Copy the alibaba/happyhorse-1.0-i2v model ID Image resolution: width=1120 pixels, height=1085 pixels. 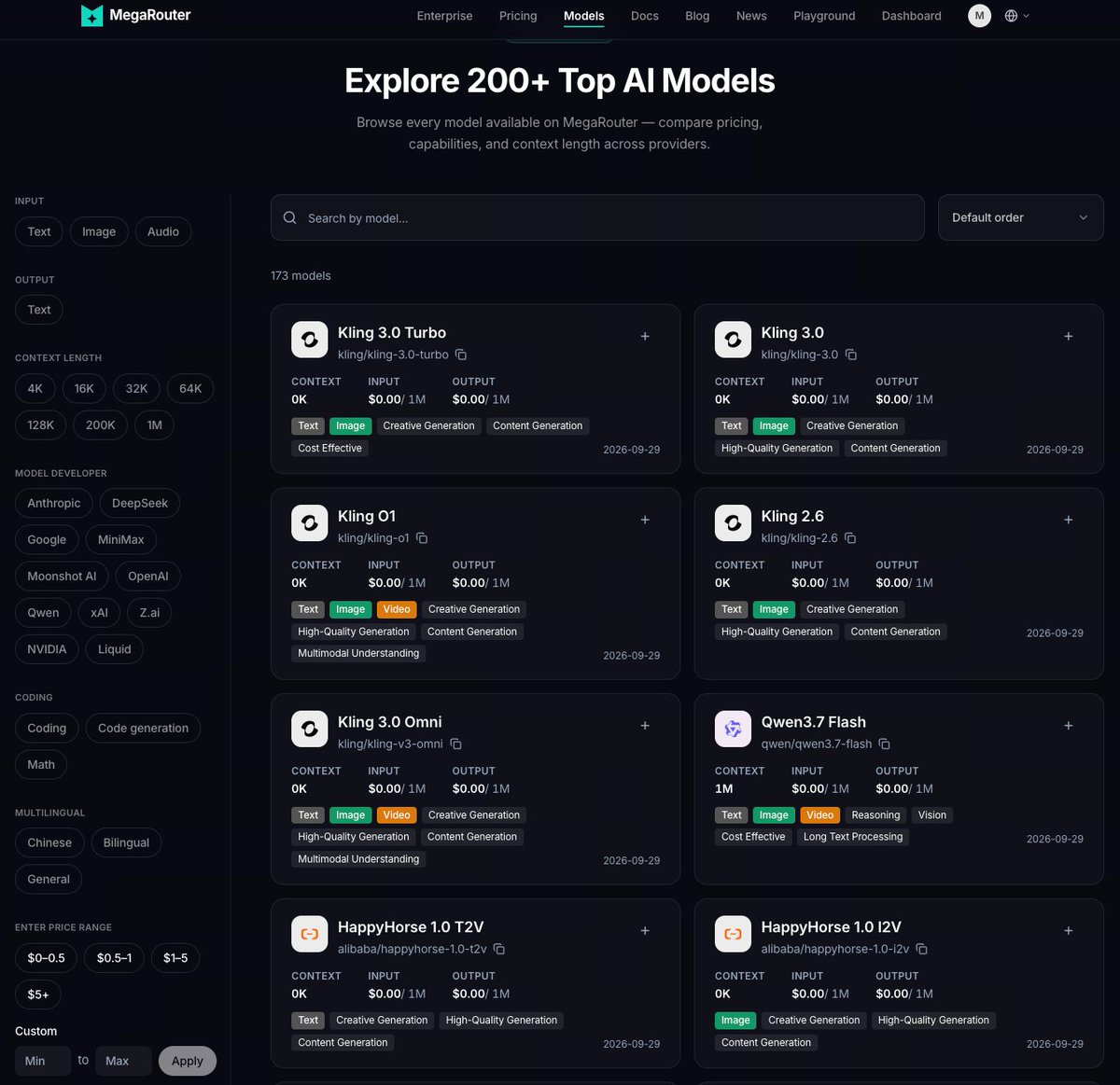pos(922,949)
